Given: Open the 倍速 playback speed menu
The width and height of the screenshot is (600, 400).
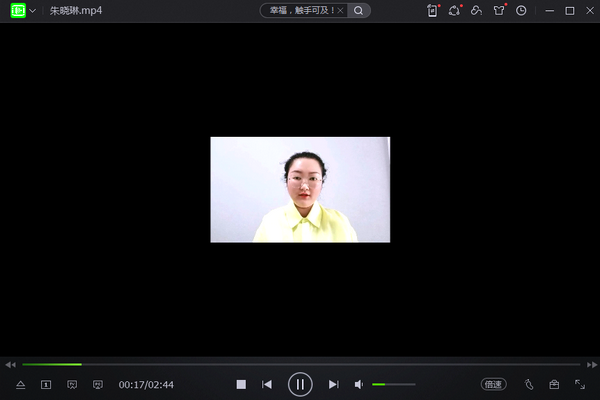Looking at the screenshot, I should 494,384.
